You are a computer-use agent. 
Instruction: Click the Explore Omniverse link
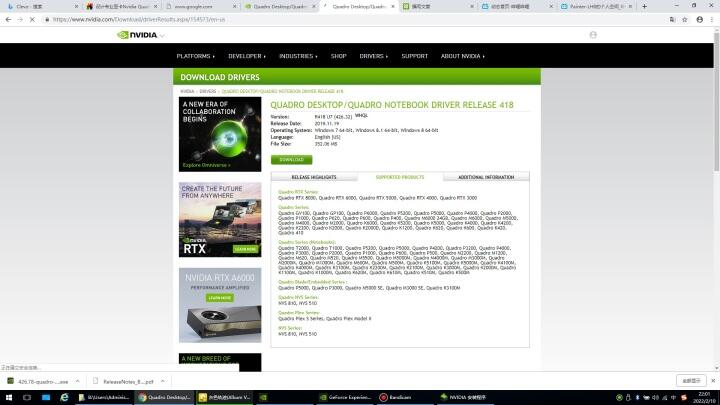207,165
